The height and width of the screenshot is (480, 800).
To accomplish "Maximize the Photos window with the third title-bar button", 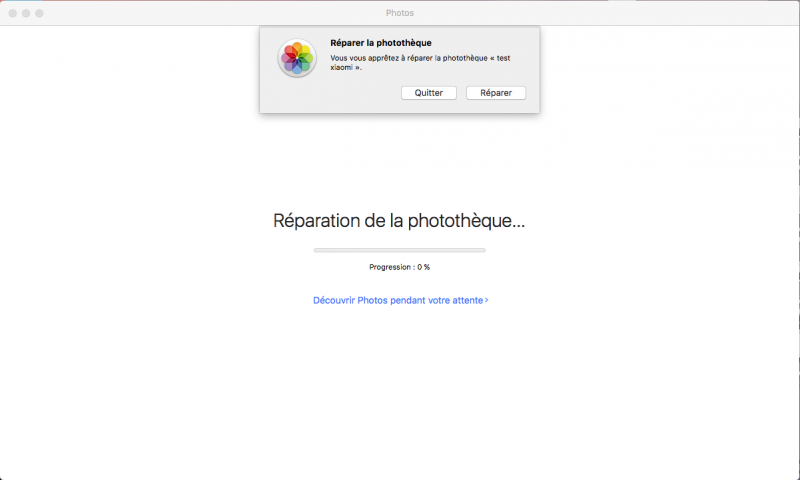I will tap(39, 13).
